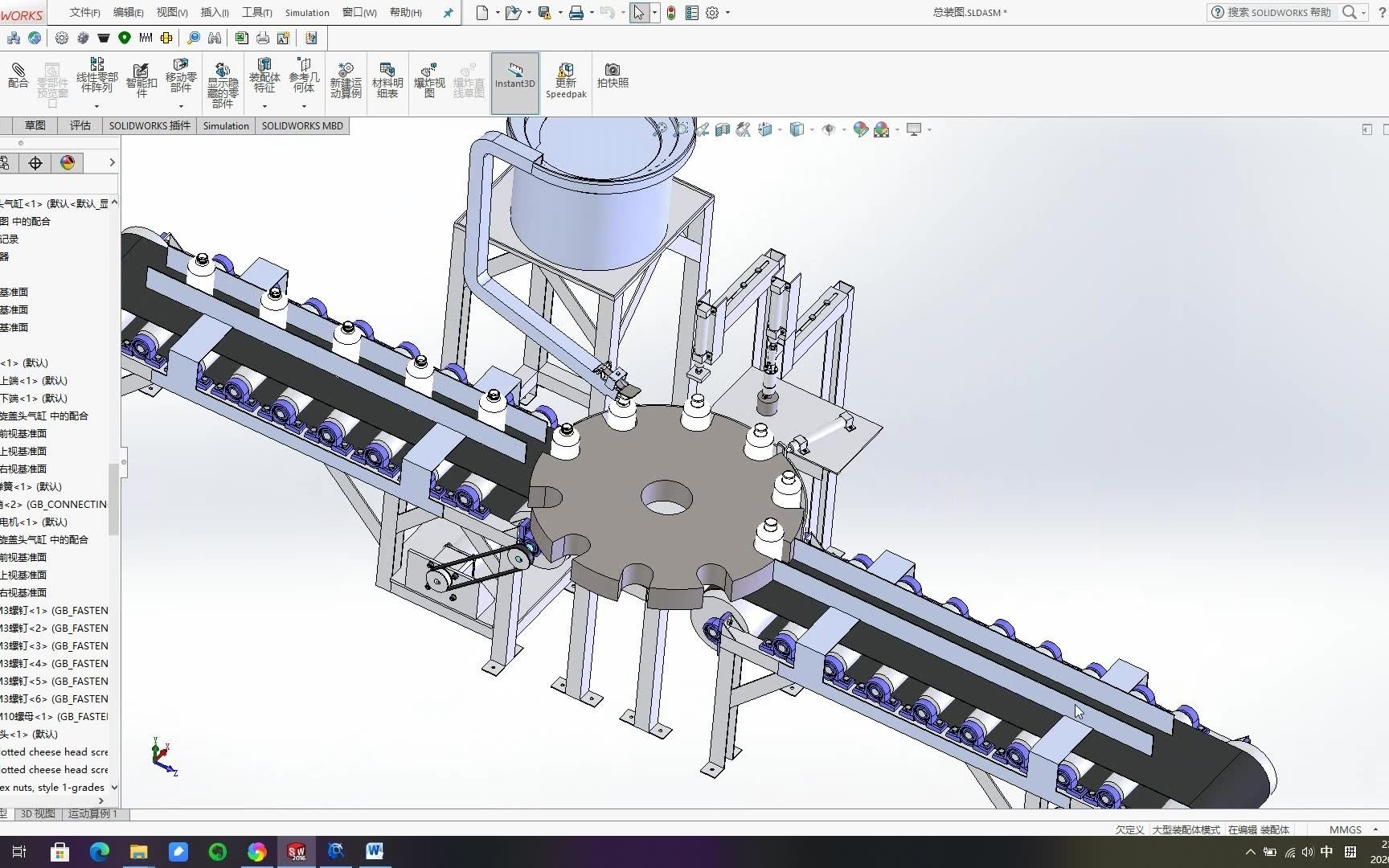
Task: Click Exploded View (爆炸视图) tool
Action: pos(429,80)
